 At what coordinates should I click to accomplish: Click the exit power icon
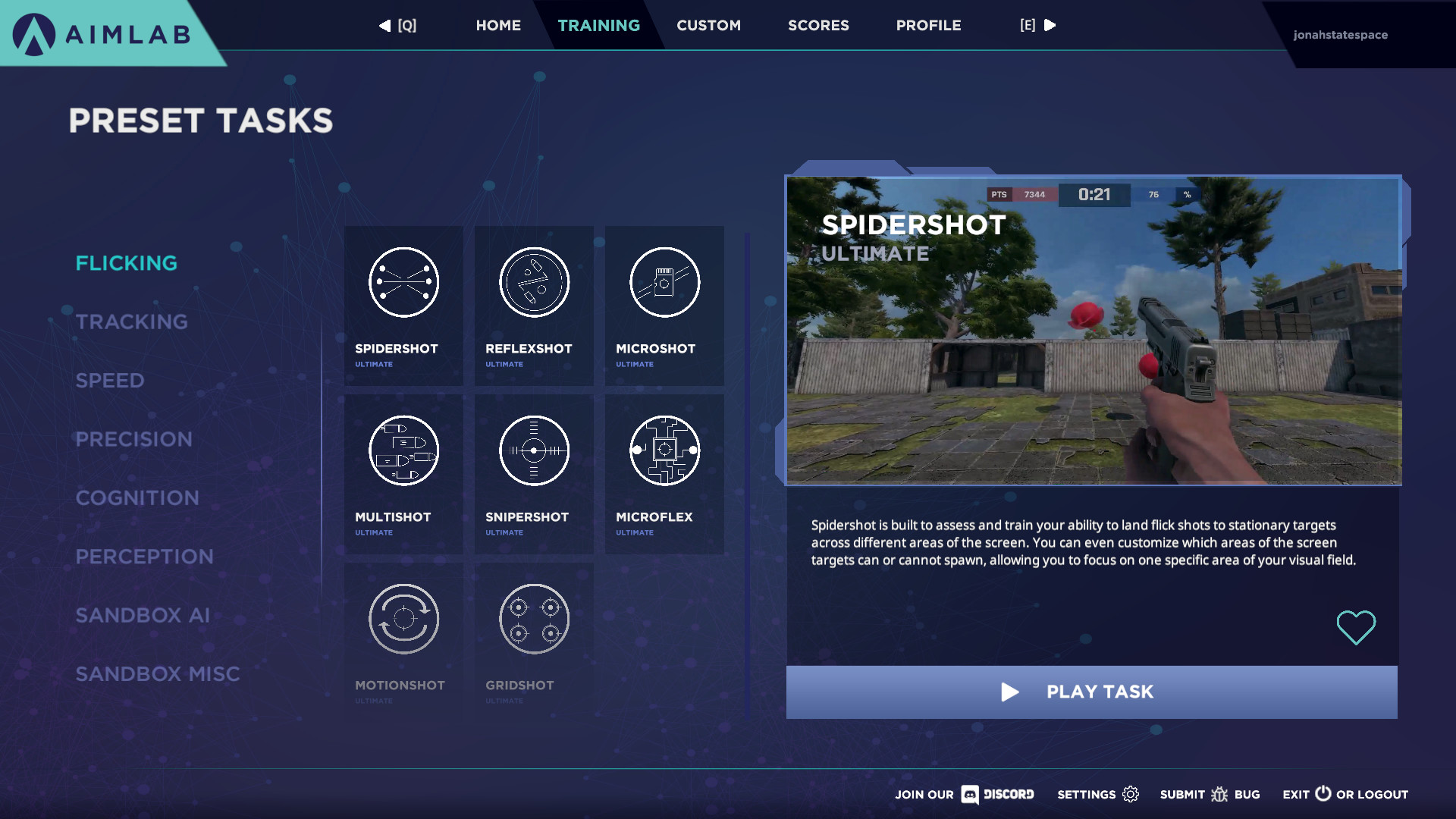click(1323, 793)
